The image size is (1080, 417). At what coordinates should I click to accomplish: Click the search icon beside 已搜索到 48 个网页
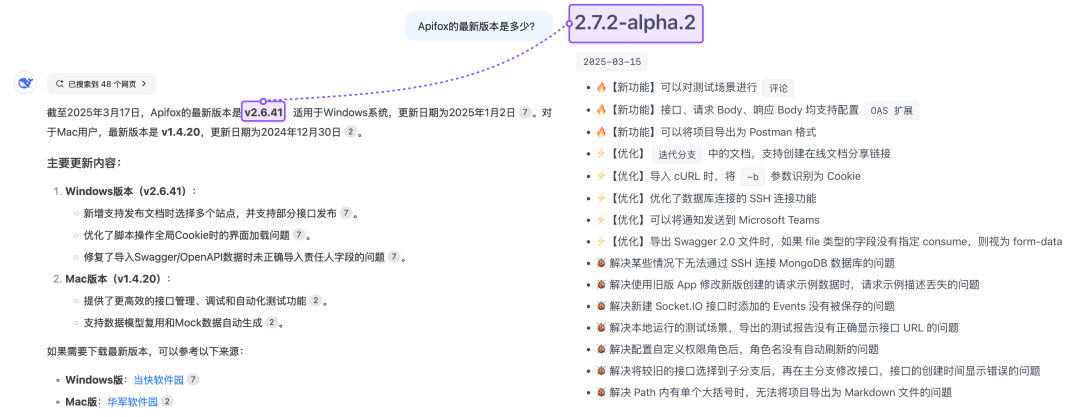point(59,84)
